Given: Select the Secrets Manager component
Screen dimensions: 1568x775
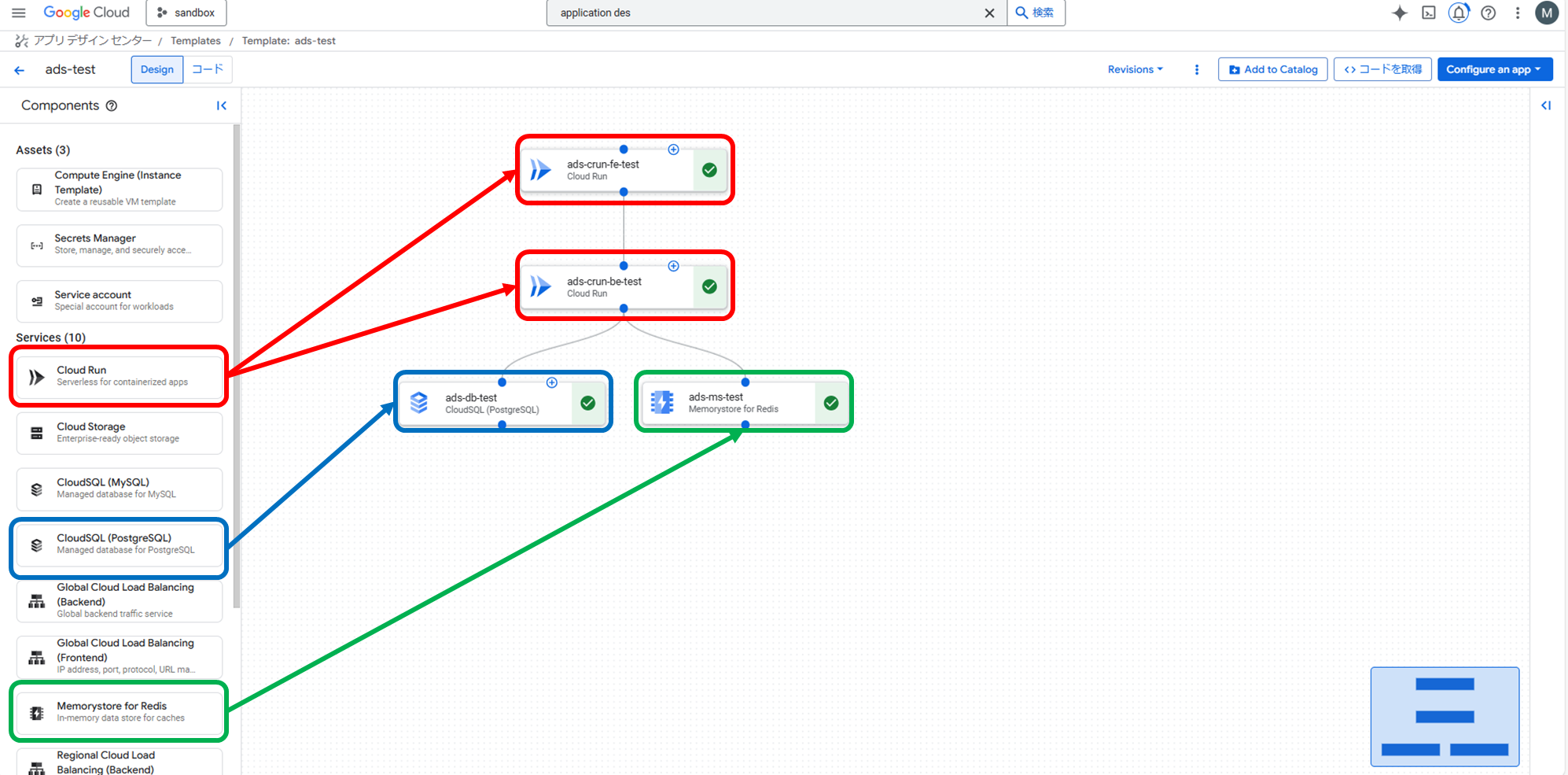Looking at the screenshot, I should coord(120,245).
